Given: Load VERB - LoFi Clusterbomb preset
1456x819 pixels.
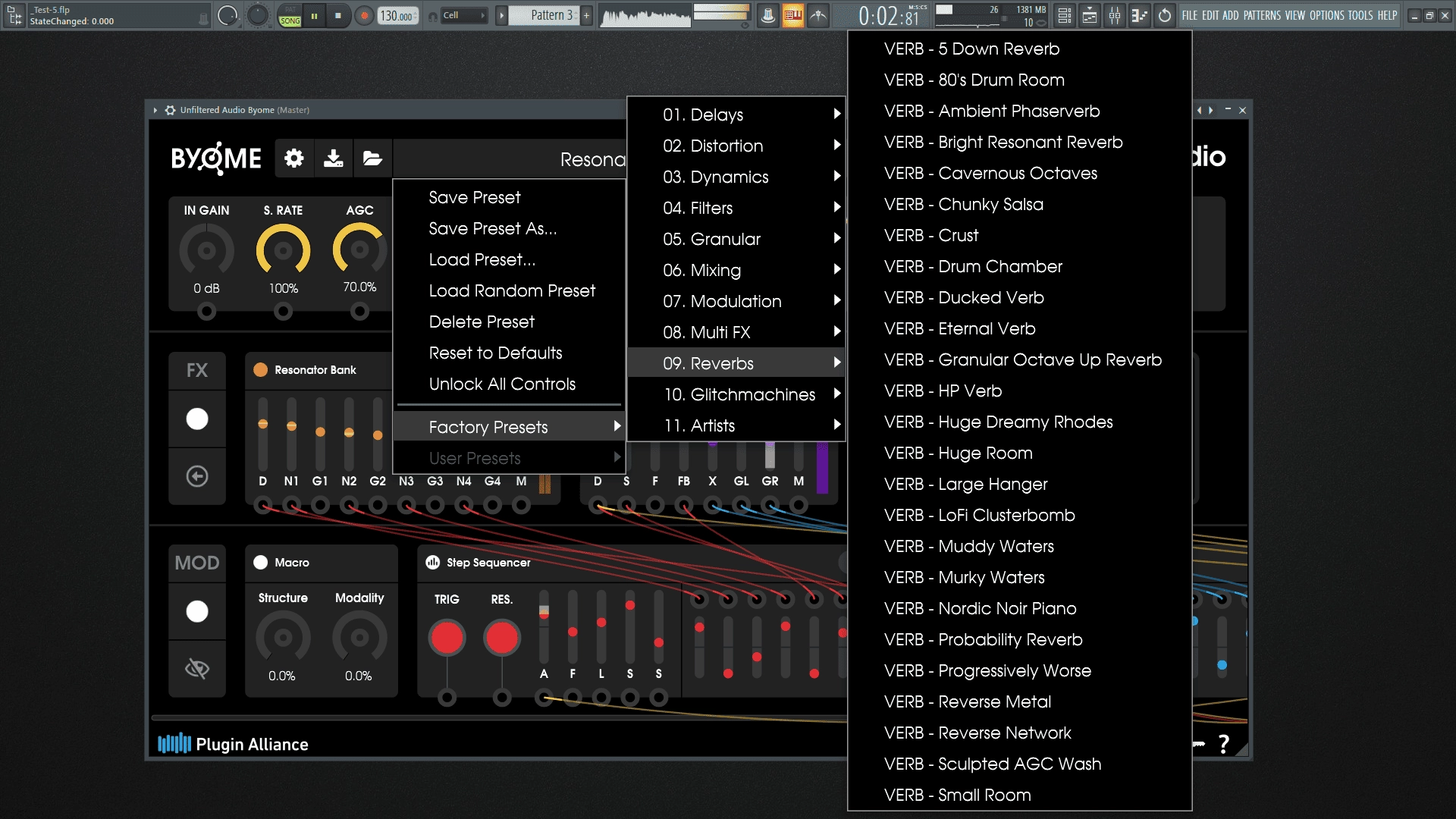Looking at the screenshot, I should point(1019,515).
